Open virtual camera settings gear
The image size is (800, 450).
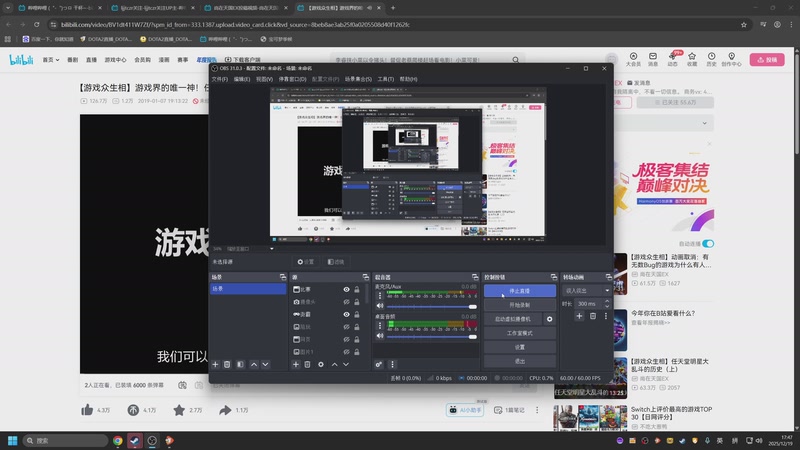point(549,319)
